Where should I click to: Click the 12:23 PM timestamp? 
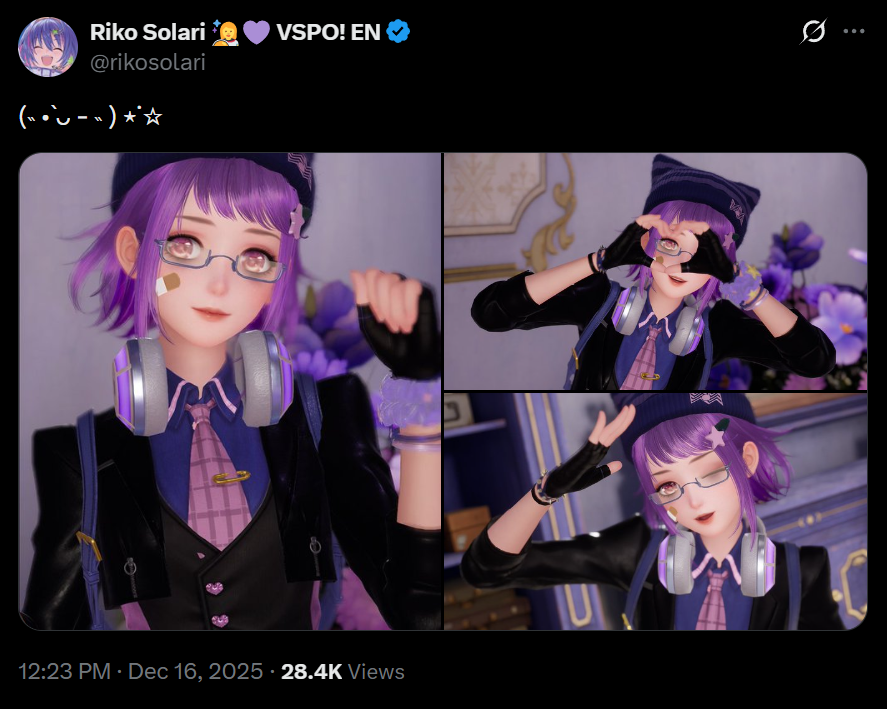tap(64, 672)
